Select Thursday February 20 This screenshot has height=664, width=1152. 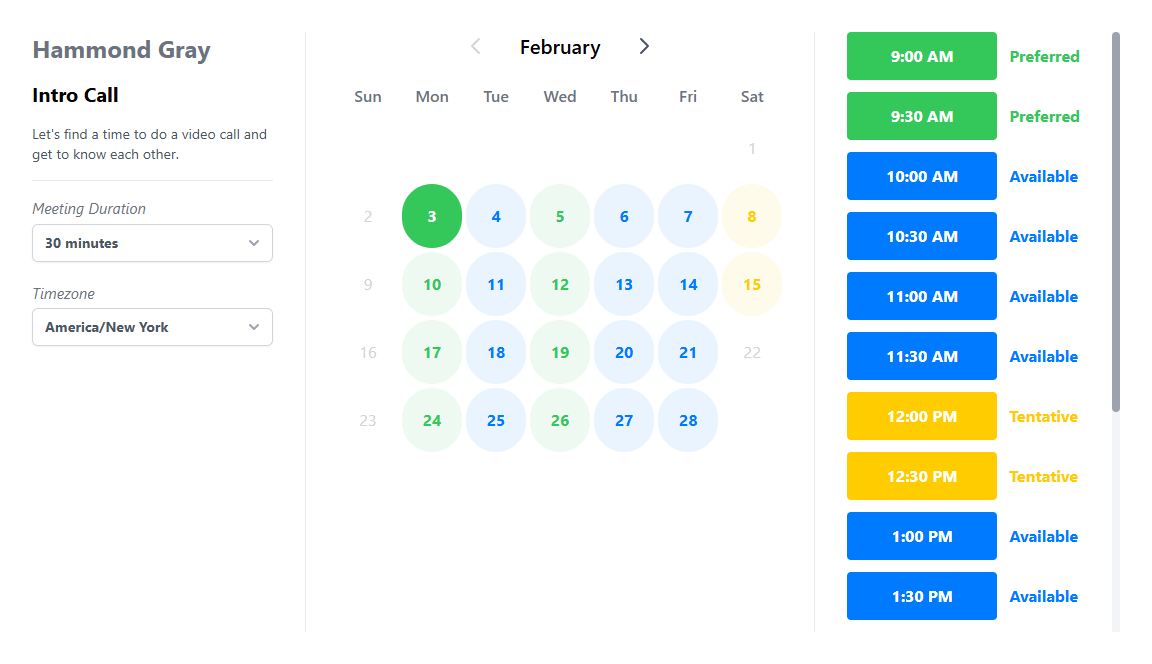coord(624,353)
